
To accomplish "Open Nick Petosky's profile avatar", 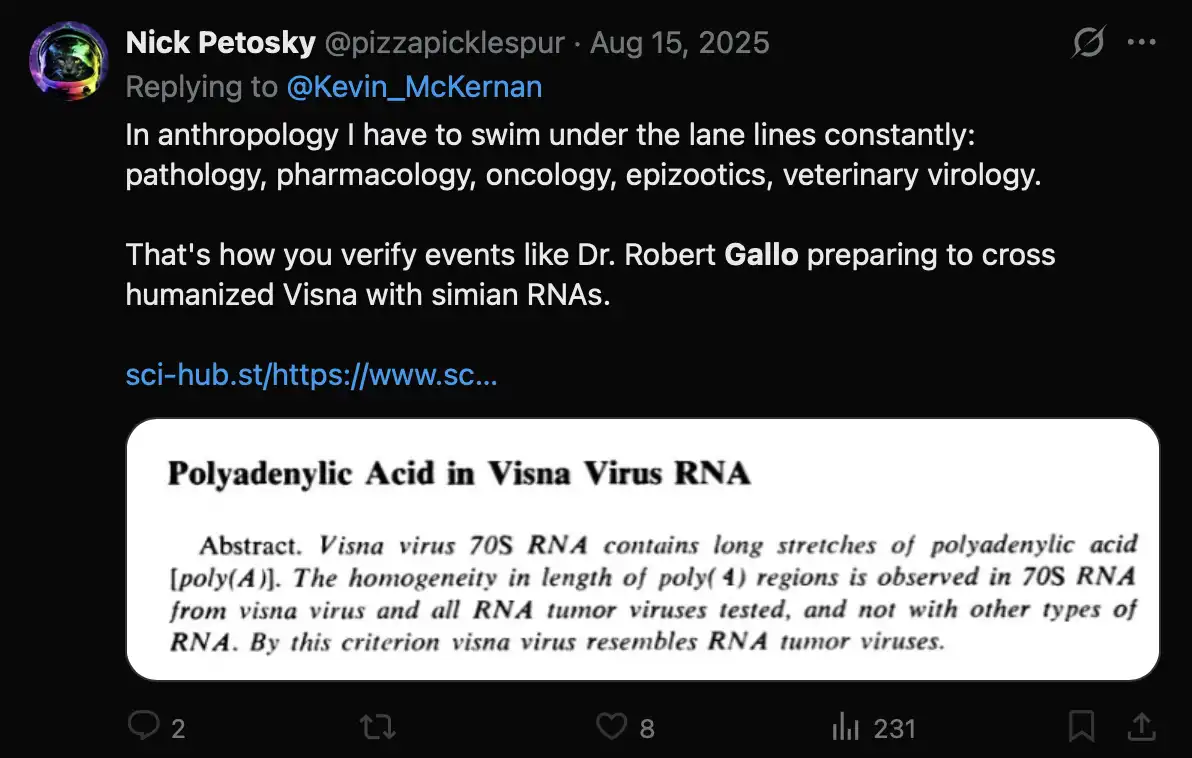I will [69, 61].
